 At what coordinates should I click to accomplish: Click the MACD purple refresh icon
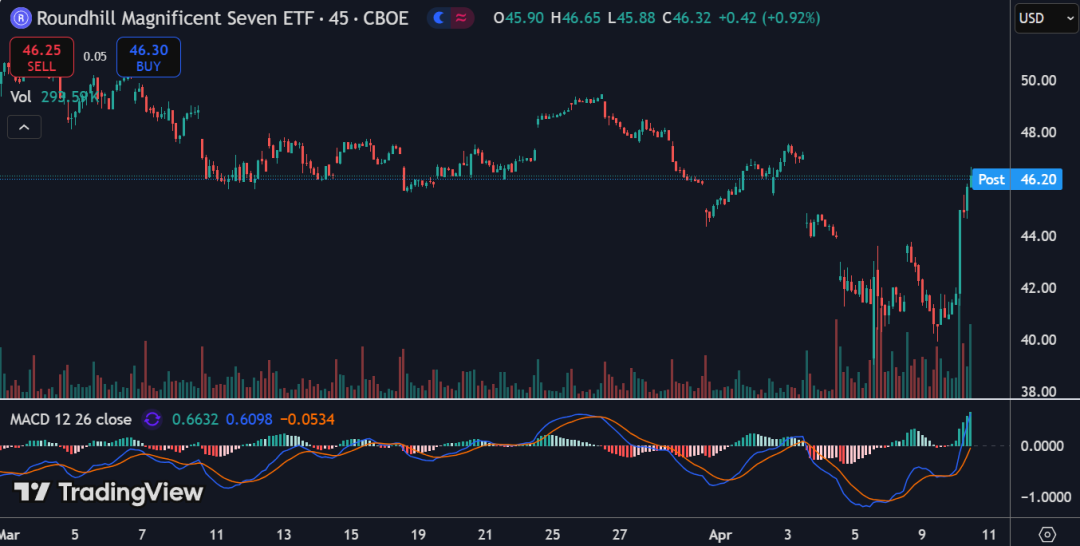pos(152,419)
